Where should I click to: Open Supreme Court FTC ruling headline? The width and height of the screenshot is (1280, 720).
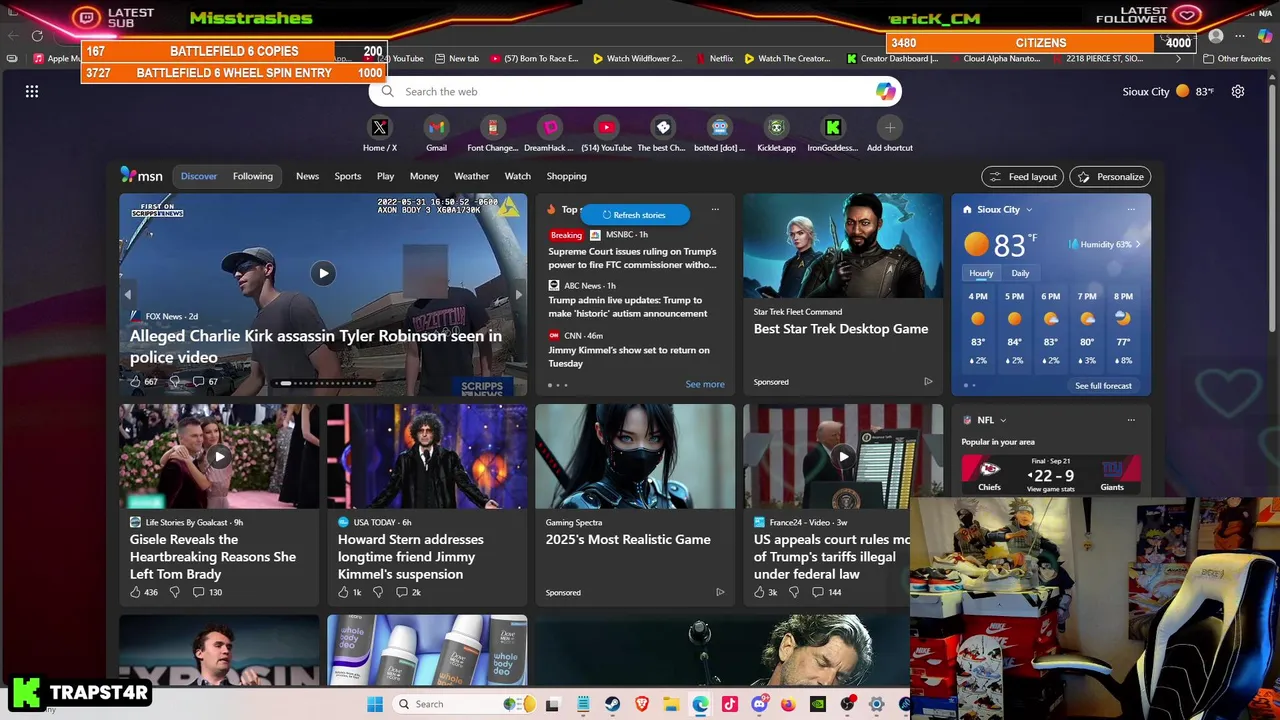pyautogui.click(x=632, y=258)
